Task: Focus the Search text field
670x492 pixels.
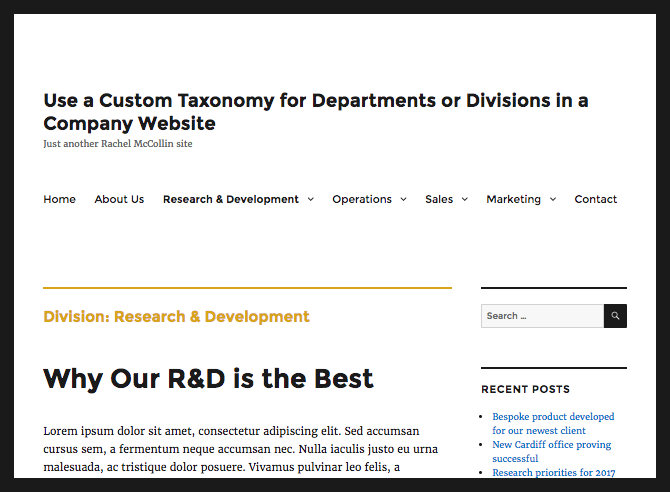Action: click(x=542, y=316)
